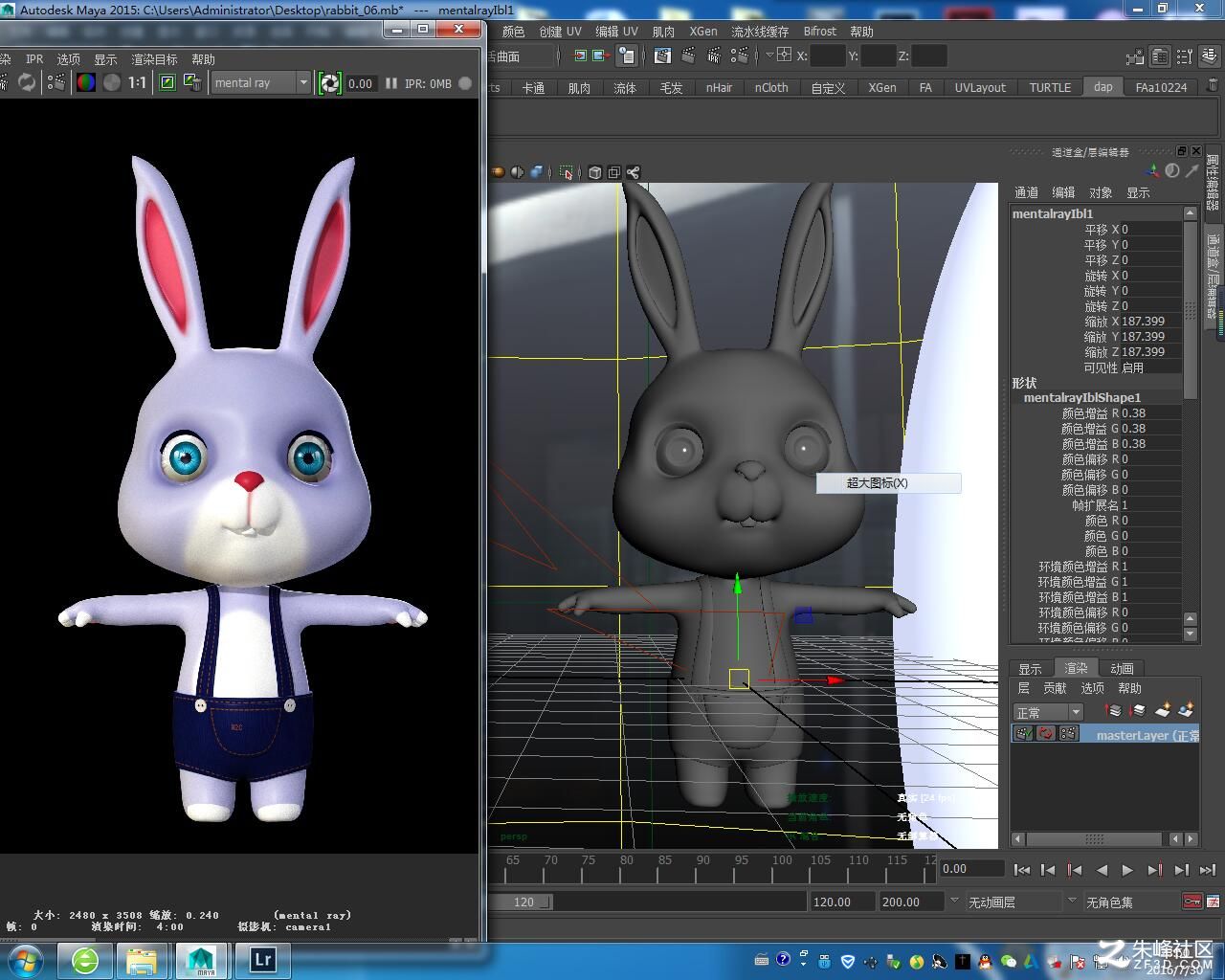This screenshot has width=1225, height=980.
Task: Open the 创建 UV menu
Action: pyautogui.click(x=560, y=32)
